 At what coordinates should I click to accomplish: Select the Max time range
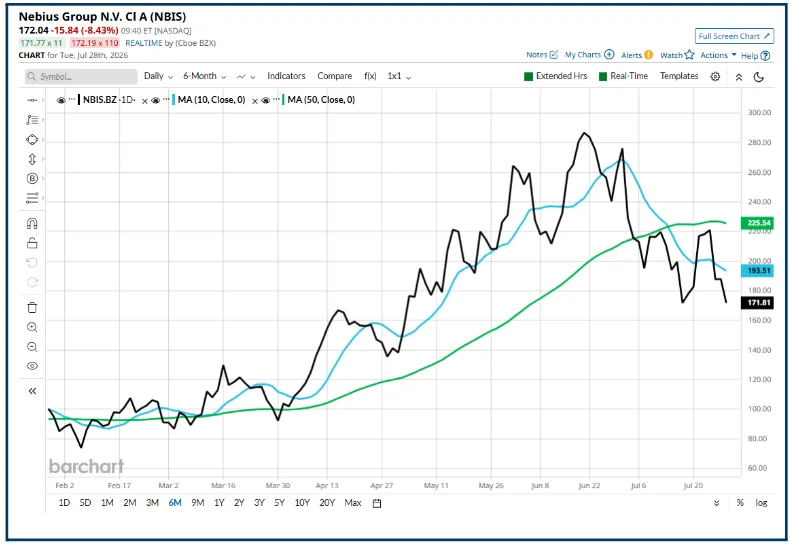[353, 503]
